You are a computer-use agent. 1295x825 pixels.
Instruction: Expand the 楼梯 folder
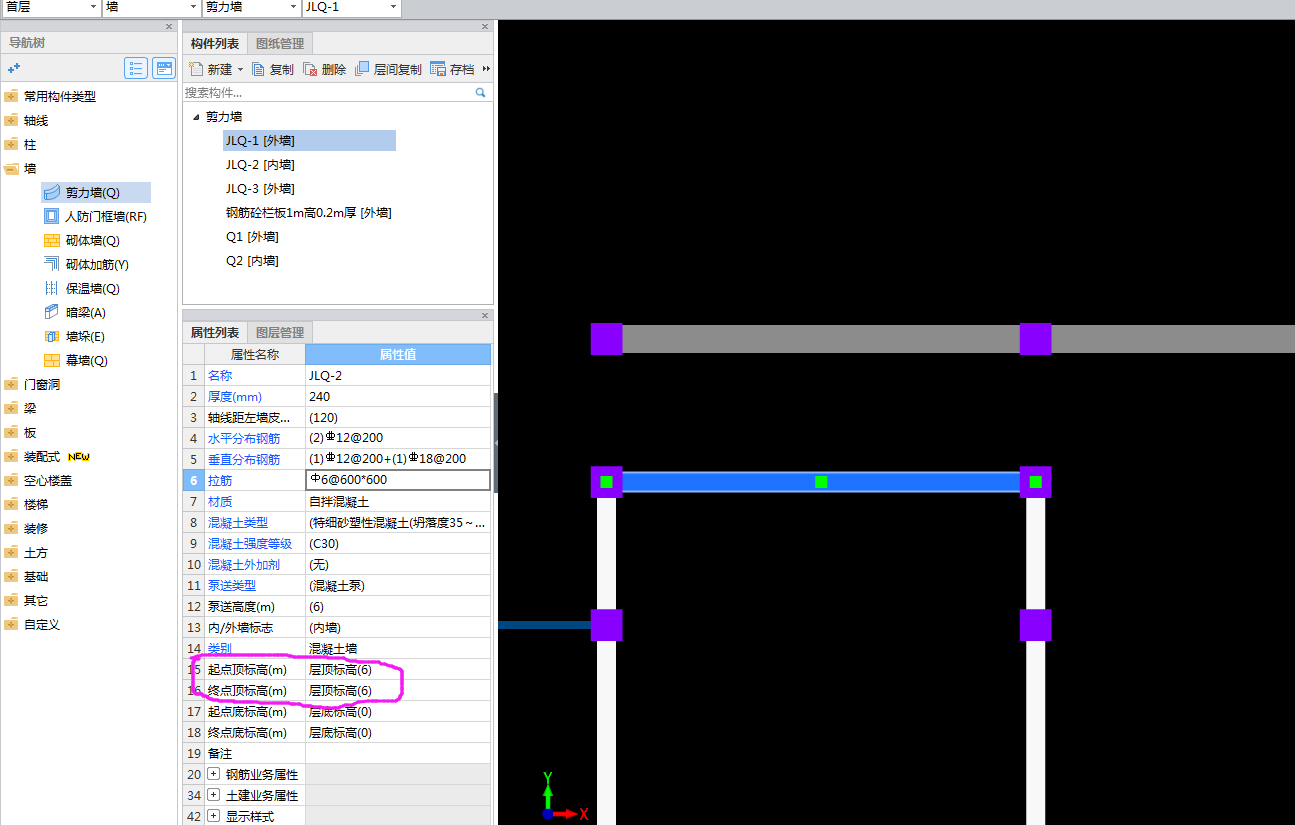11,504
